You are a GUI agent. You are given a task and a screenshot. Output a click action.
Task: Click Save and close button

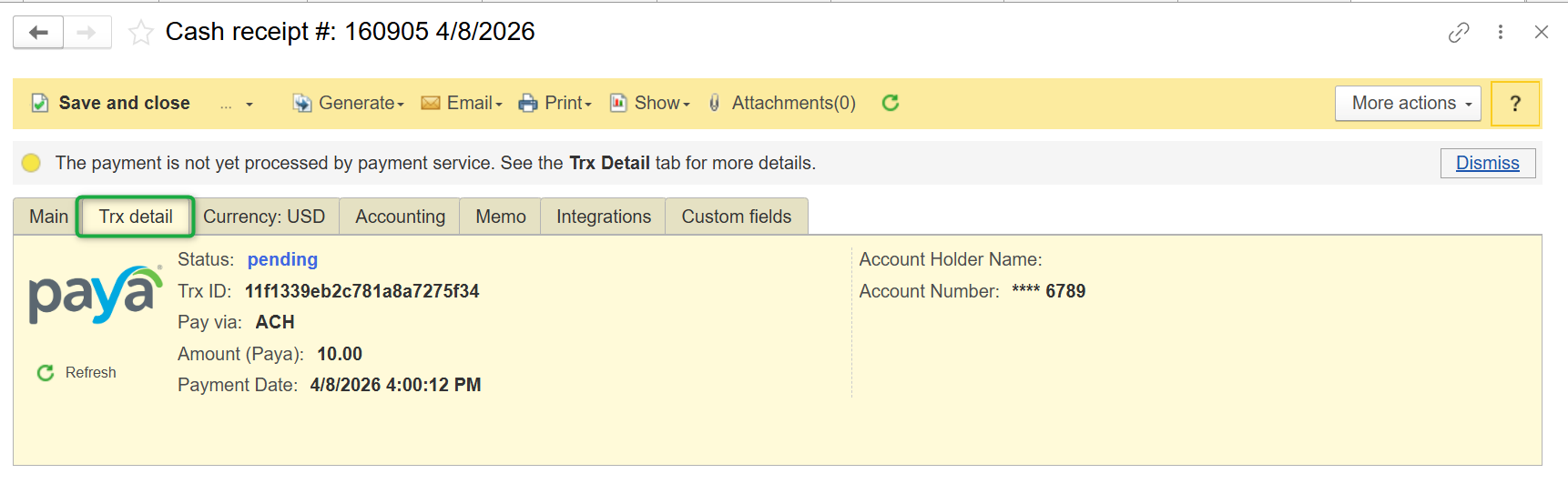click(x=112, y=103)
